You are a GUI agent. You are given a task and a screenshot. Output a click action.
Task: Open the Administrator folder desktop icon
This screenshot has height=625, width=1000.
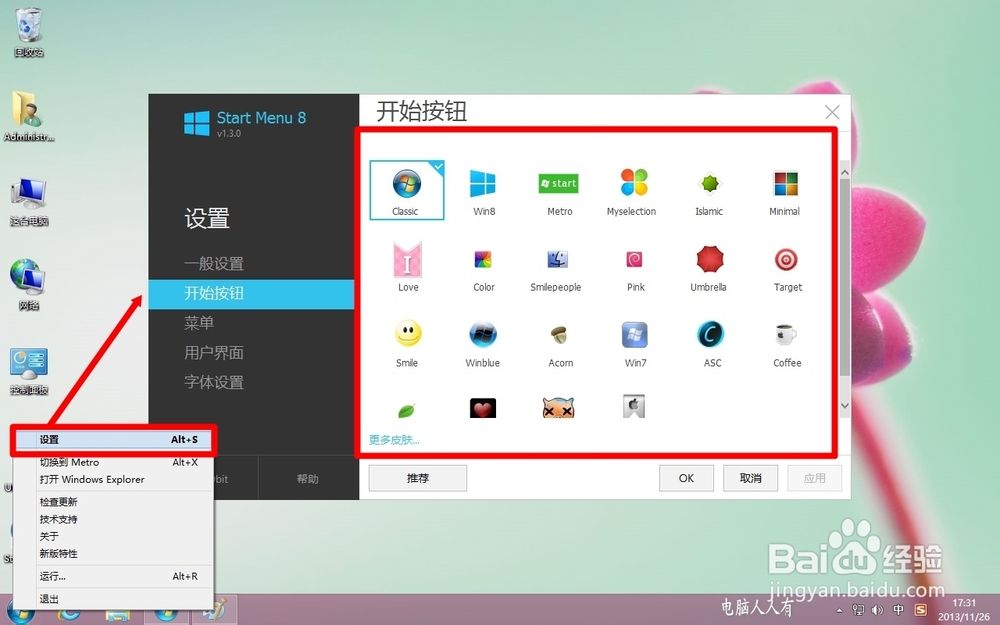(29, 116)
